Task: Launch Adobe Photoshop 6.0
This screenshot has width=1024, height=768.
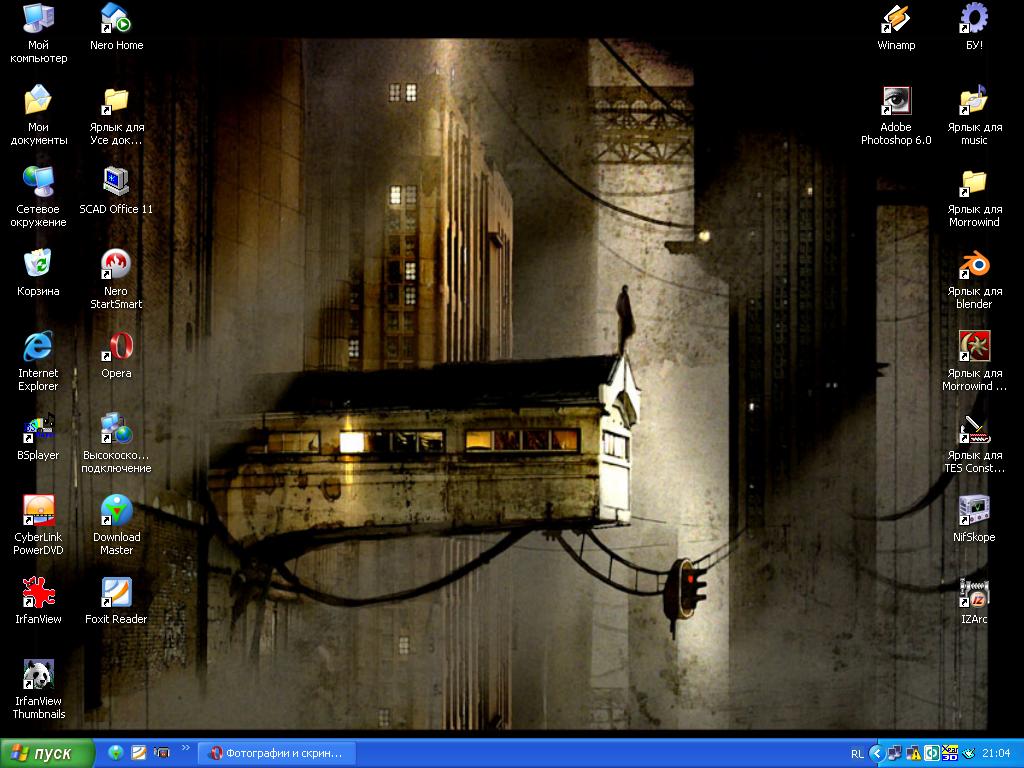Action: click(x=896, y=115)
